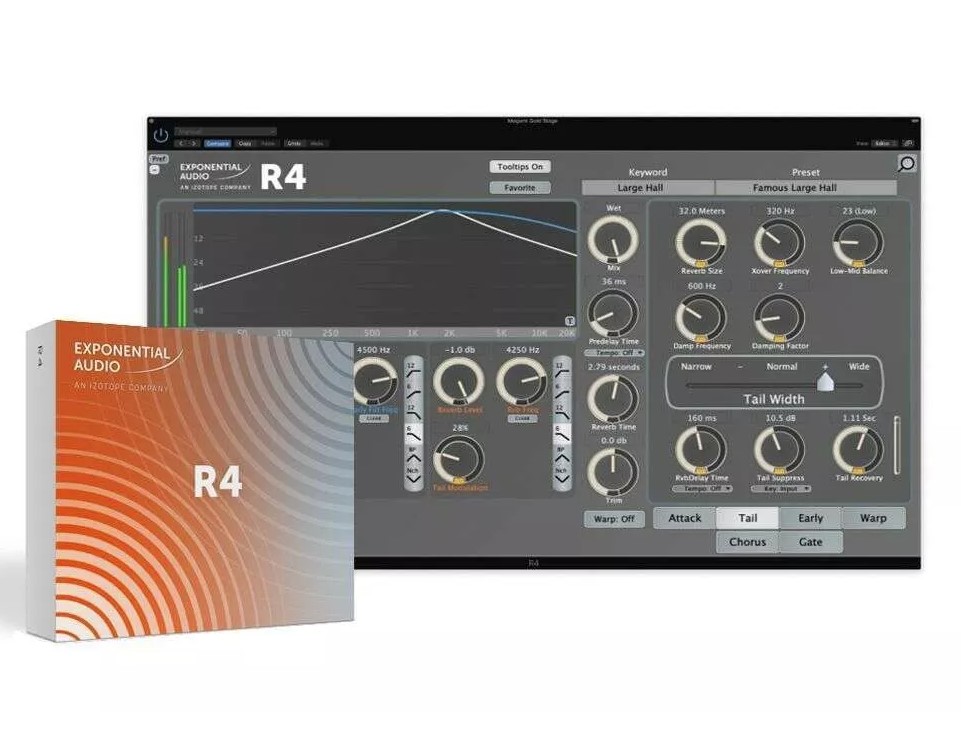Screen dimensions: 961x754
Task: Select 6 dB high-cut on early filter strip
Action: (x=414, y=433)
